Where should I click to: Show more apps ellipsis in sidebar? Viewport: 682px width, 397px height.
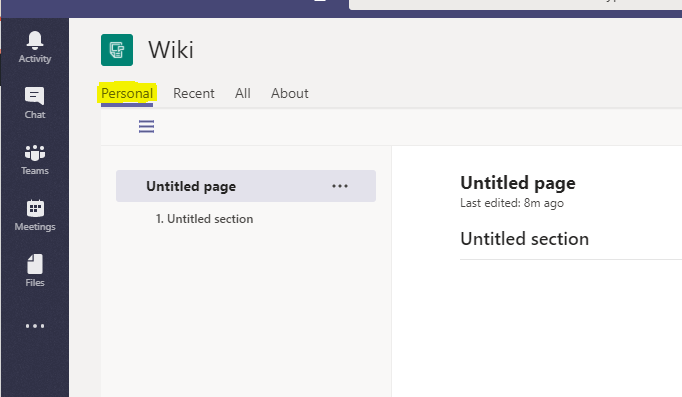point(35,326)
